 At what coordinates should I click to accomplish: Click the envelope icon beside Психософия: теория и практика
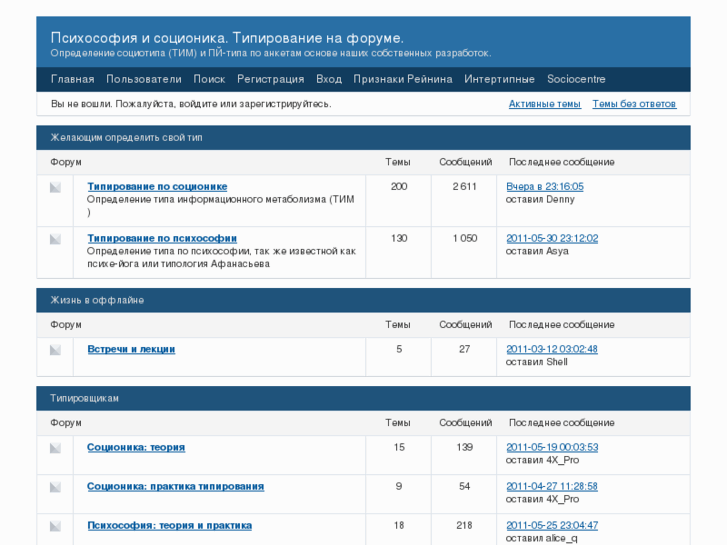[55, 526]
